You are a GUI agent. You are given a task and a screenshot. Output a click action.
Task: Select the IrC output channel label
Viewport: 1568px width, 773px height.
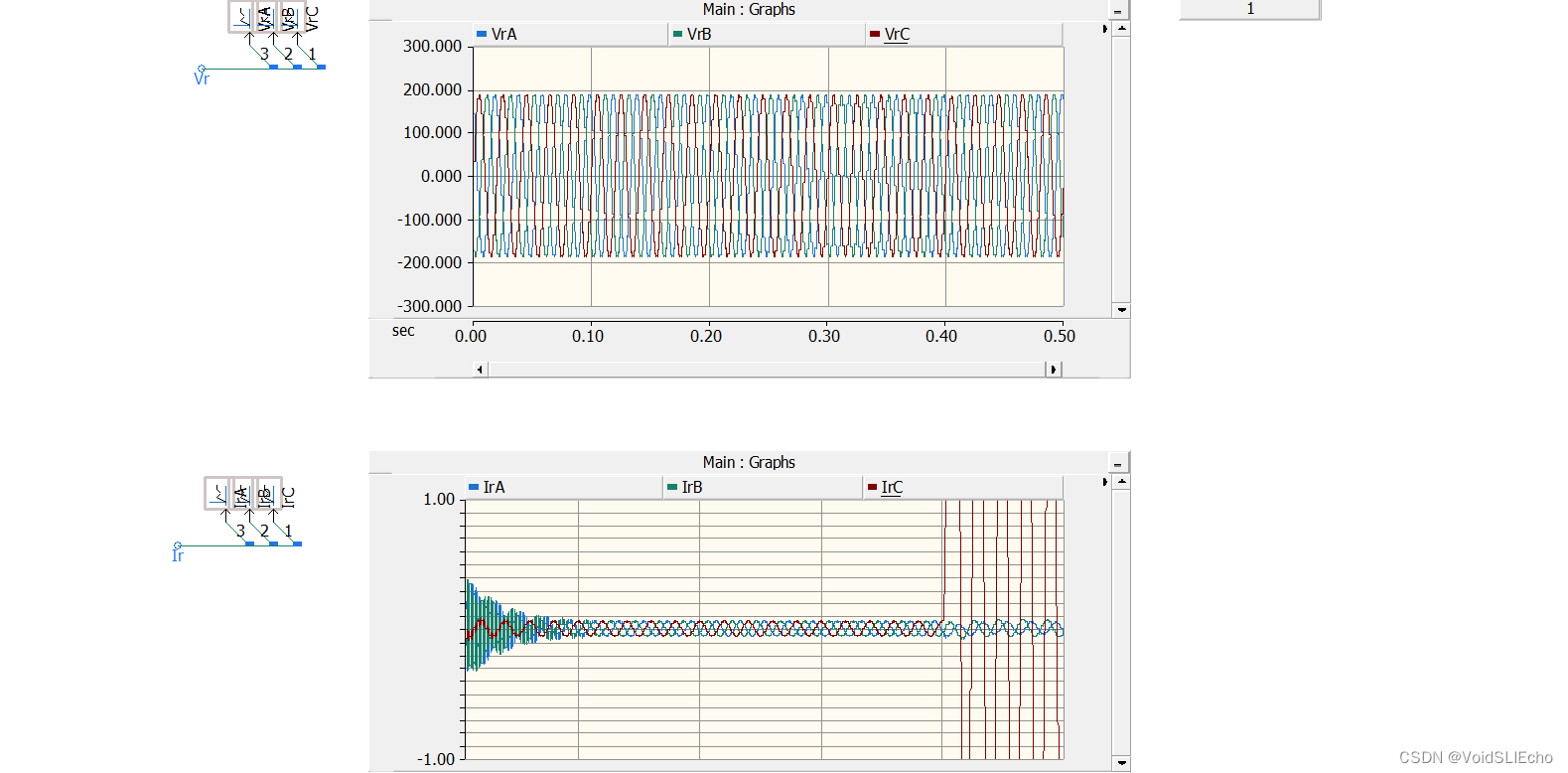[288, 497]
